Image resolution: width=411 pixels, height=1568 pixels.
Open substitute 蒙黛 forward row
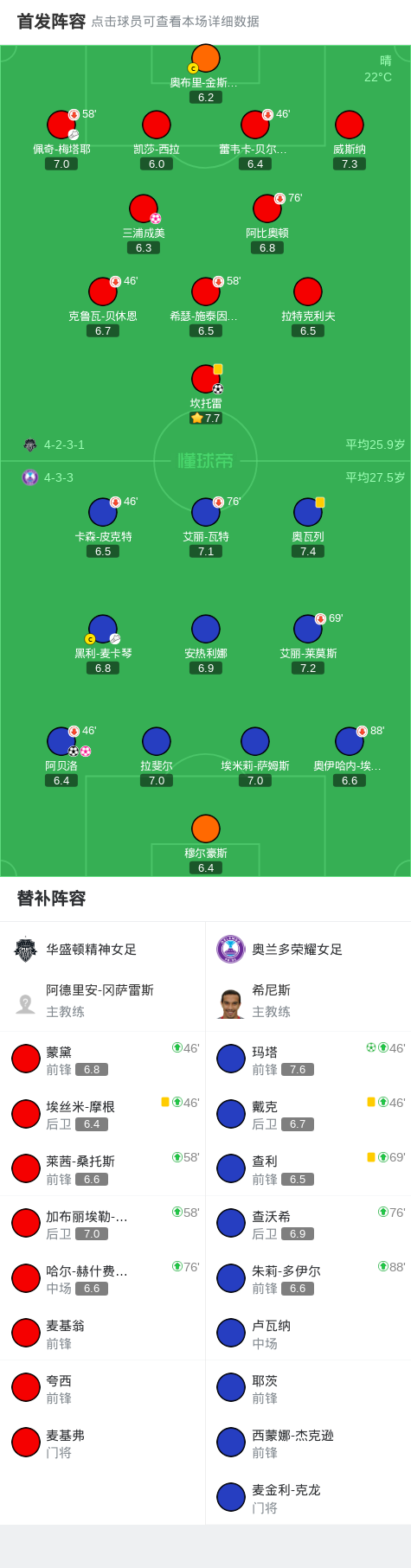coord(103,1059)
